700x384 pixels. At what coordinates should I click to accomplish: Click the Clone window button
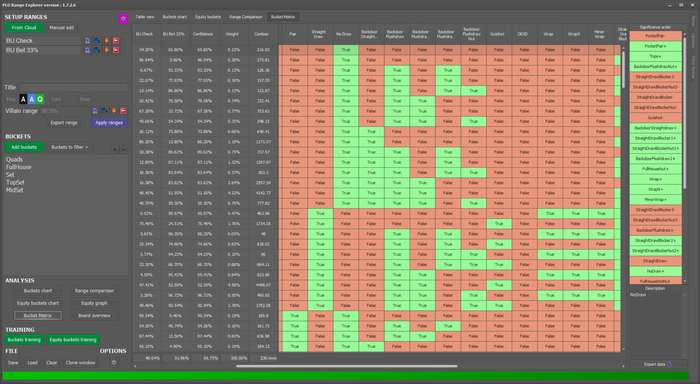tap(80, 363)
